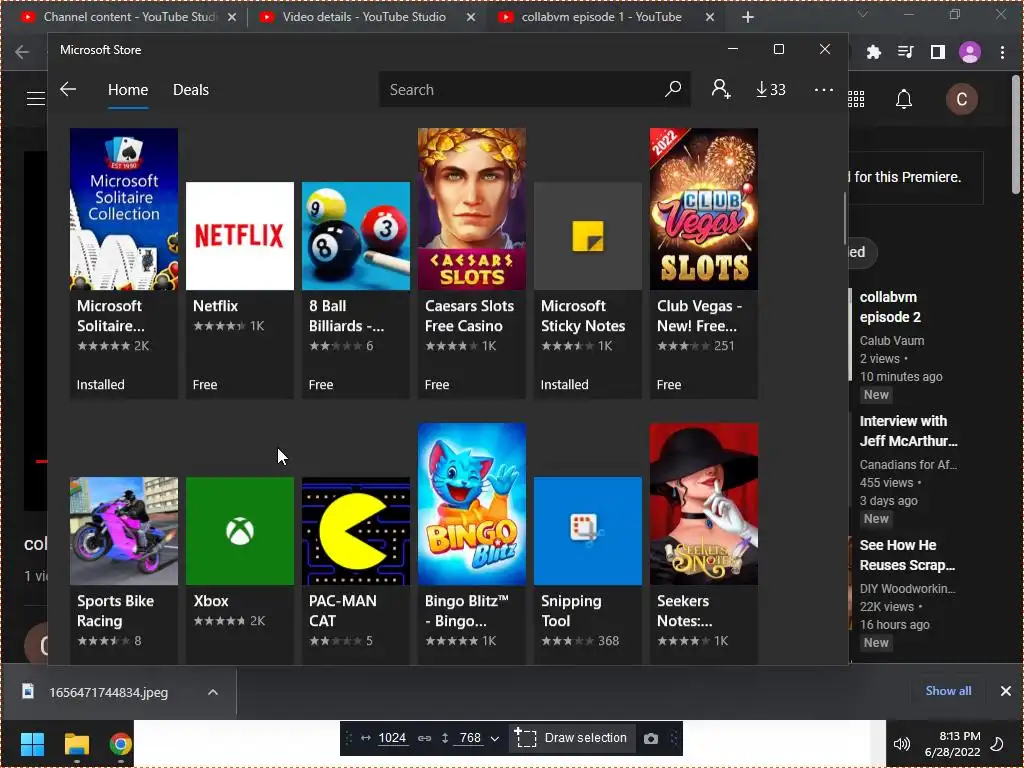Screen dimensions: 1024x768
Task: Click Chrome back arrow button
Action: (x=22, y=52)
